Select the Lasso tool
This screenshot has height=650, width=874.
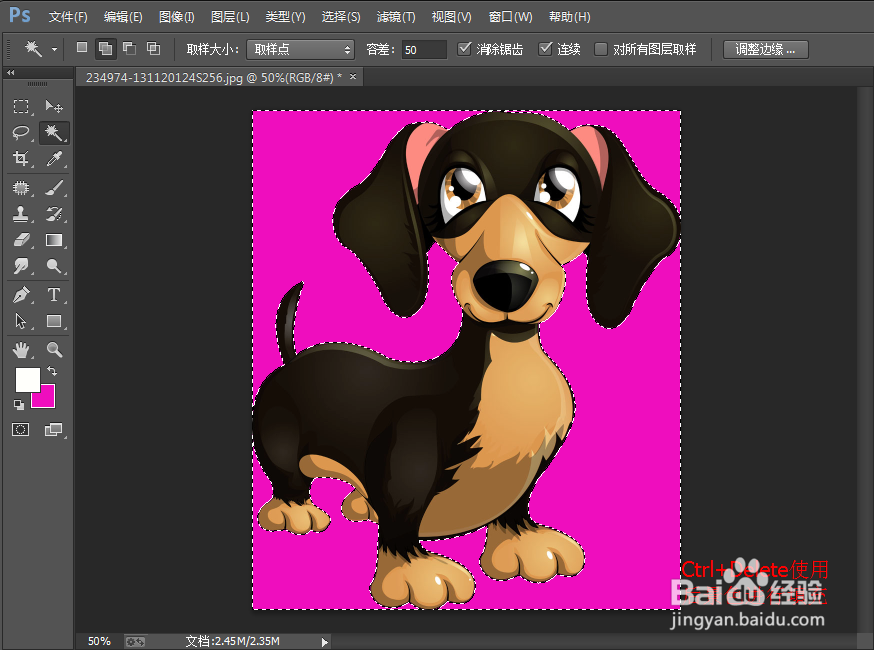[x=21, y=133]
